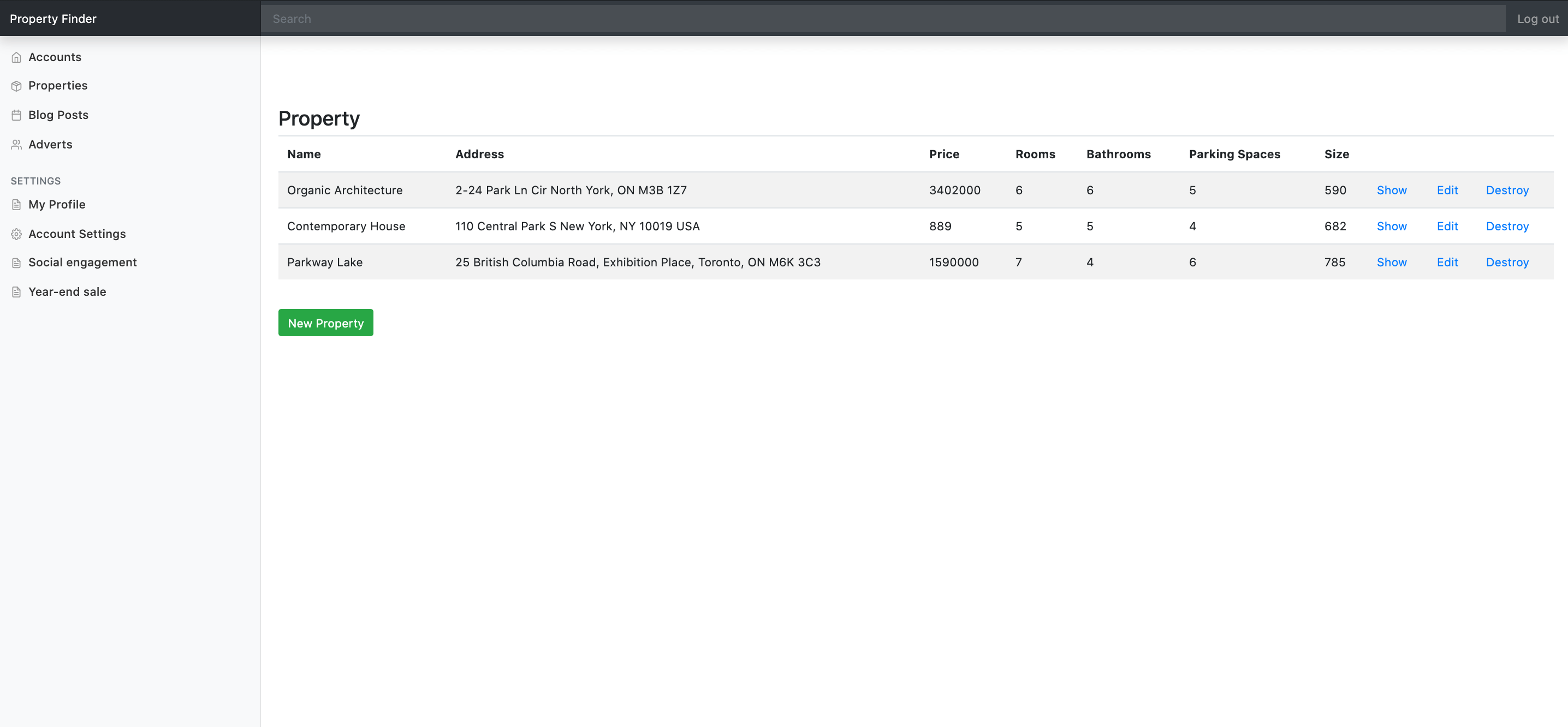This screenshot has width=1568, height=727.
Task: Edit the Contemporary House property
Action: point(1447,227)
